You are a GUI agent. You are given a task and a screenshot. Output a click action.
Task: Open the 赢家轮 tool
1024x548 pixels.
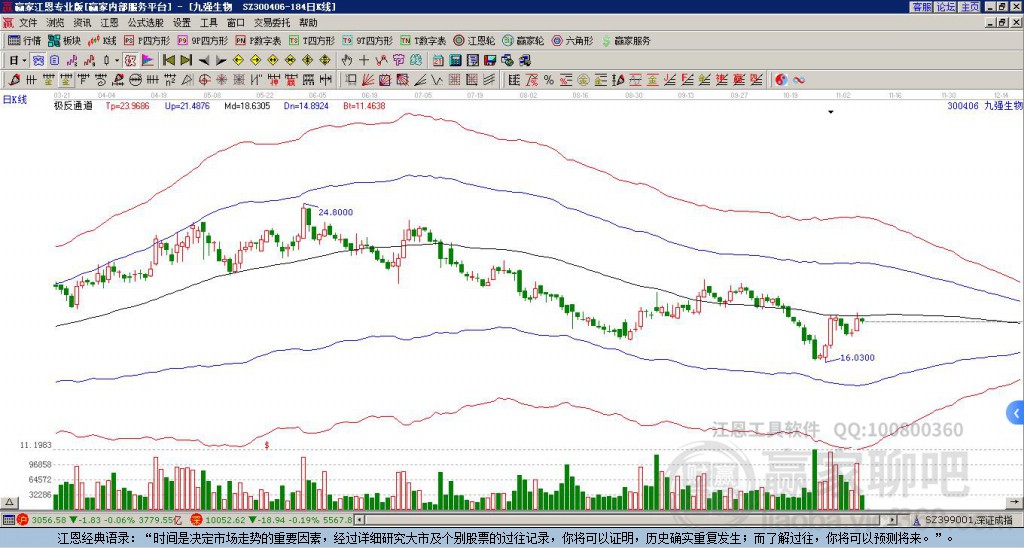pos(523,40)
